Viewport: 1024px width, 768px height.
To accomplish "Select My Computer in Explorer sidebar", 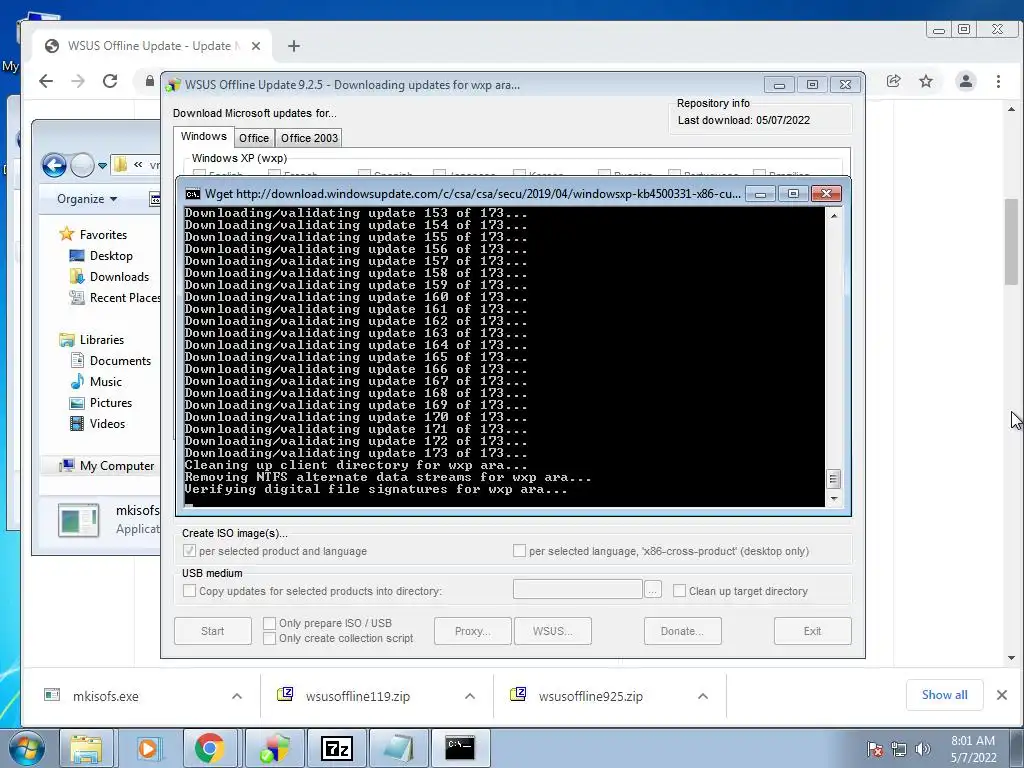I will (107, 466).
